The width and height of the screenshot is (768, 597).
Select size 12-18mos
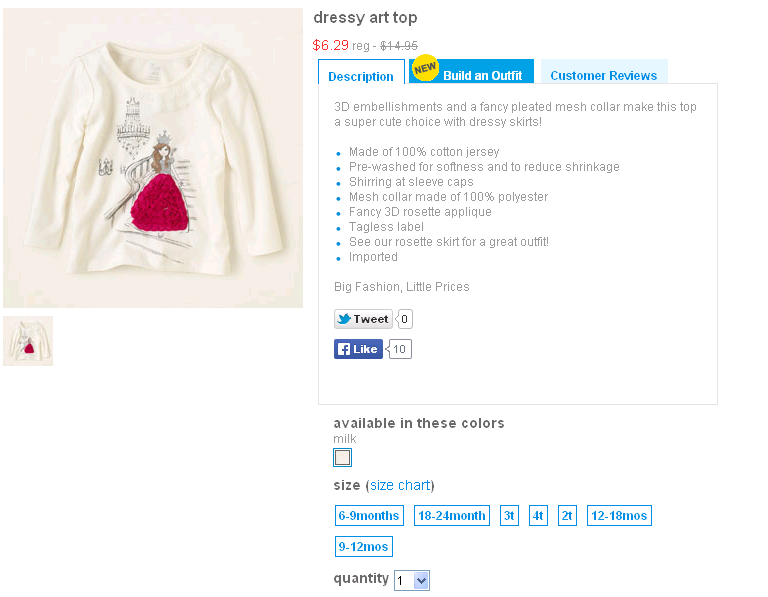click(x=619, y=516)
